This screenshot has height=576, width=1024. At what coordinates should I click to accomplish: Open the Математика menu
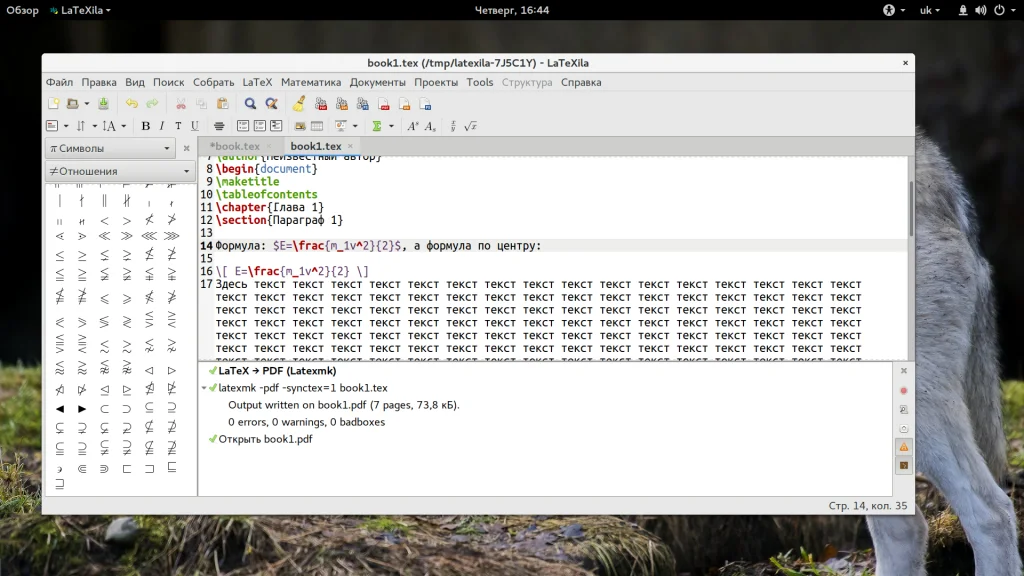click(x=310, y=82)
